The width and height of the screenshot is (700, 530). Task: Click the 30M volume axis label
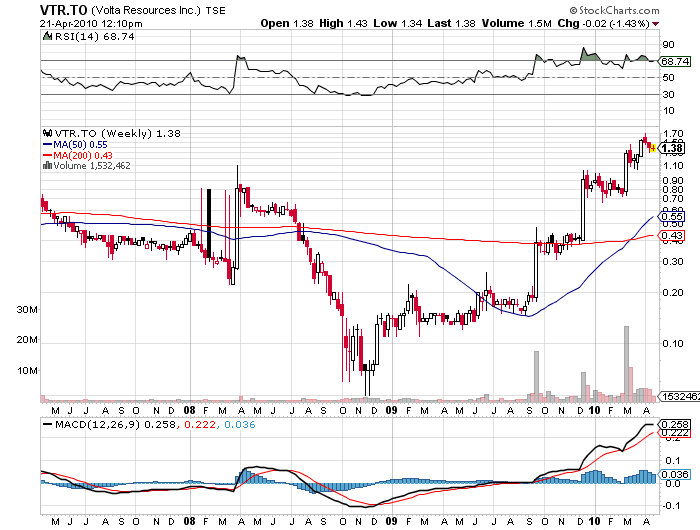[x=27, y=309]
